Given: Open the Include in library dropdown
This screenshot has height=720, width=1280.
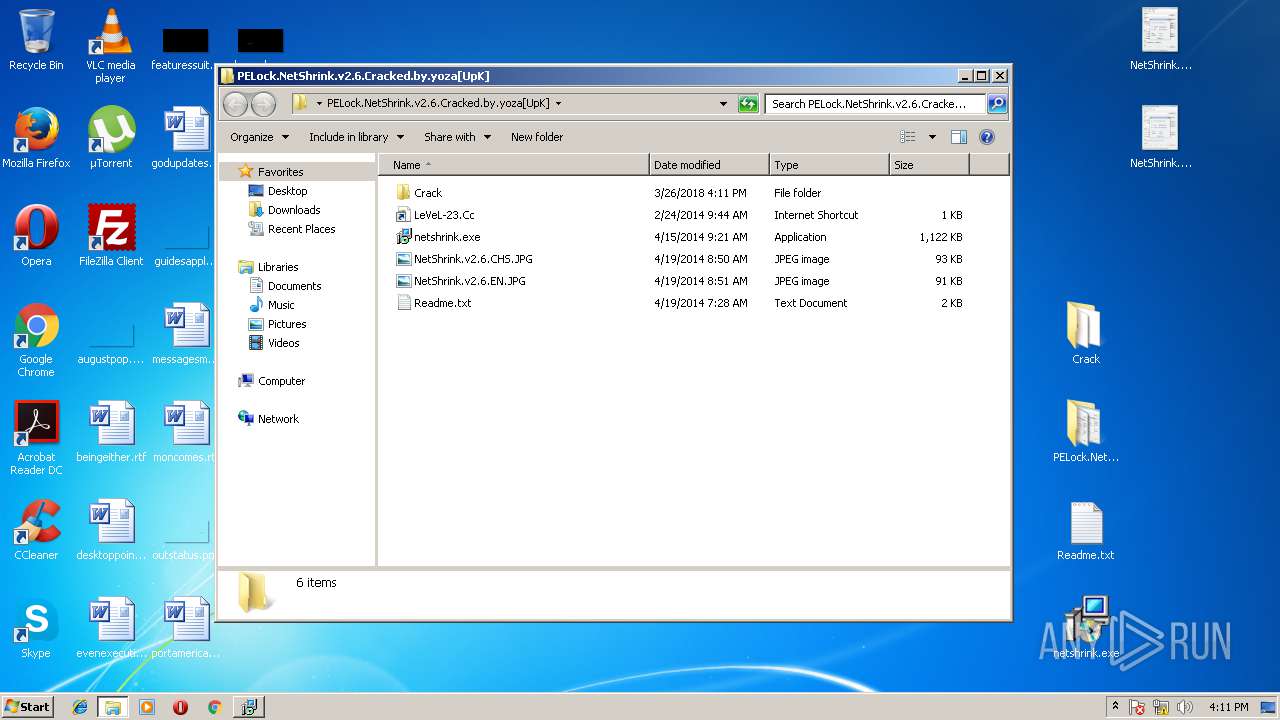Looking at the screenshot, I should (x=356, y=137).
